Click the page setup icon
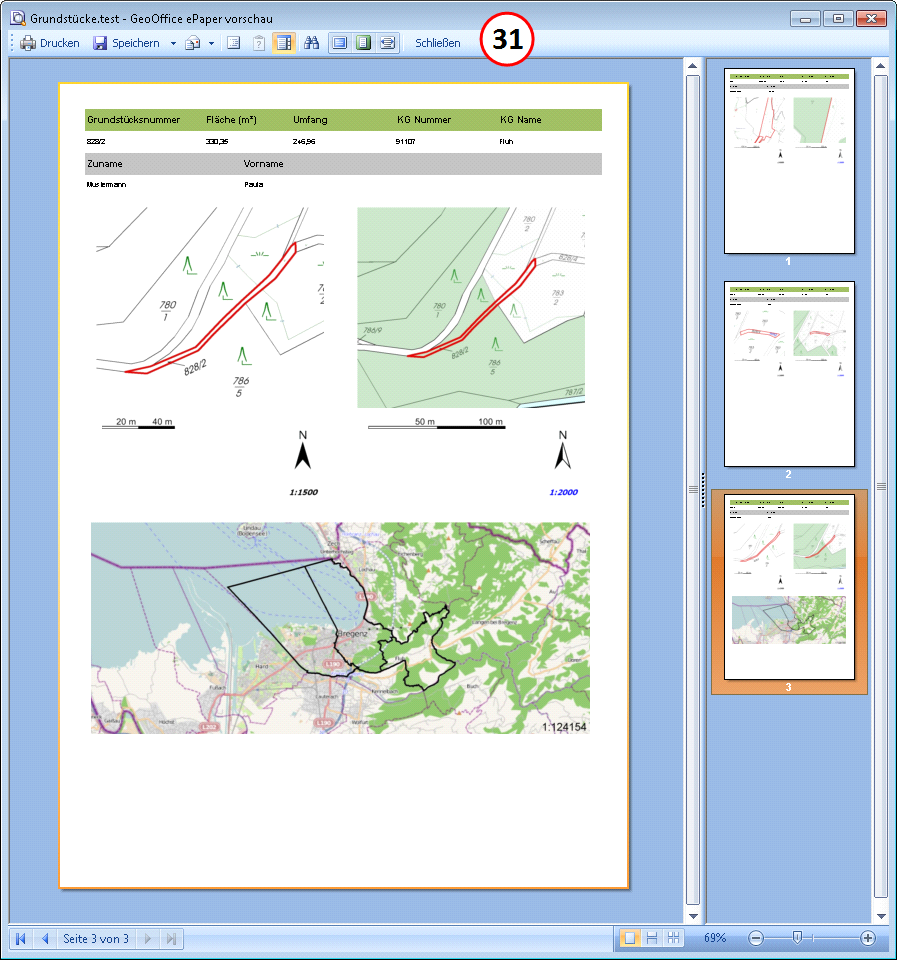 click(x=232, y=42)
